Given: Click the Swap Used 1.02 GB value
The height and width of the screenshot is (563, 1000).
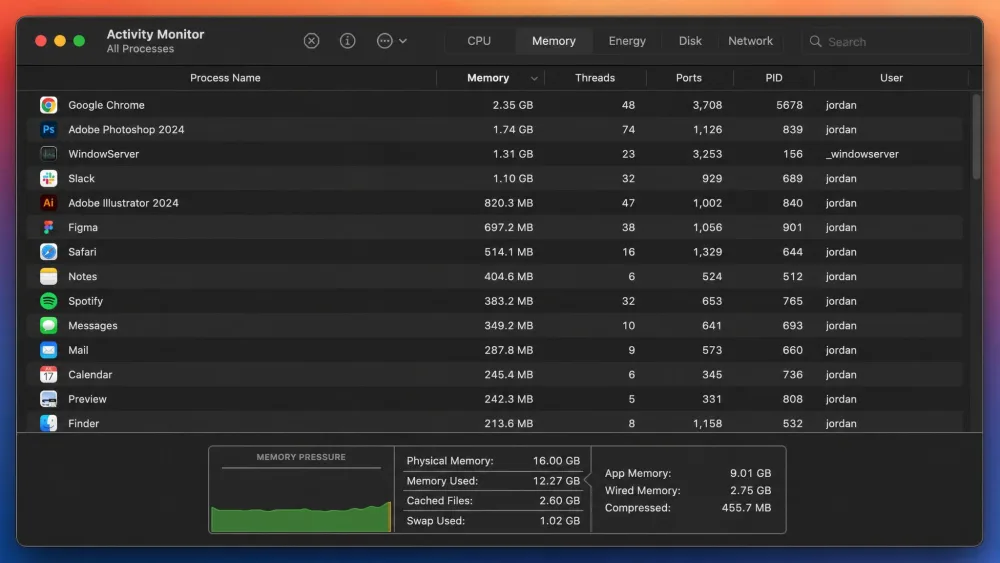Looking at the screenshot, I should (559, 520).
